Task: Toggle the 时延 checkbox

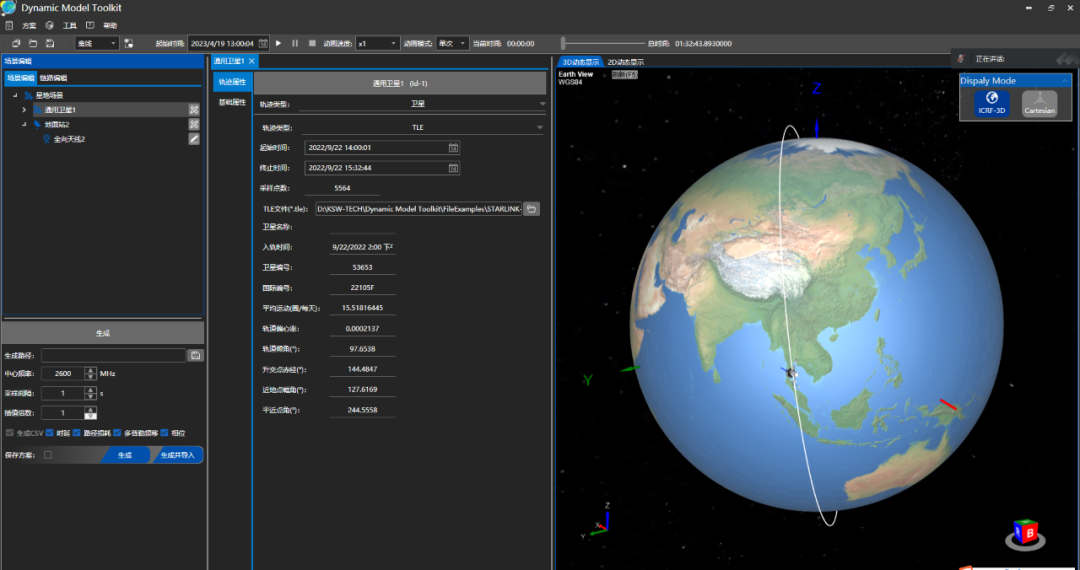Action: [50, 433]
